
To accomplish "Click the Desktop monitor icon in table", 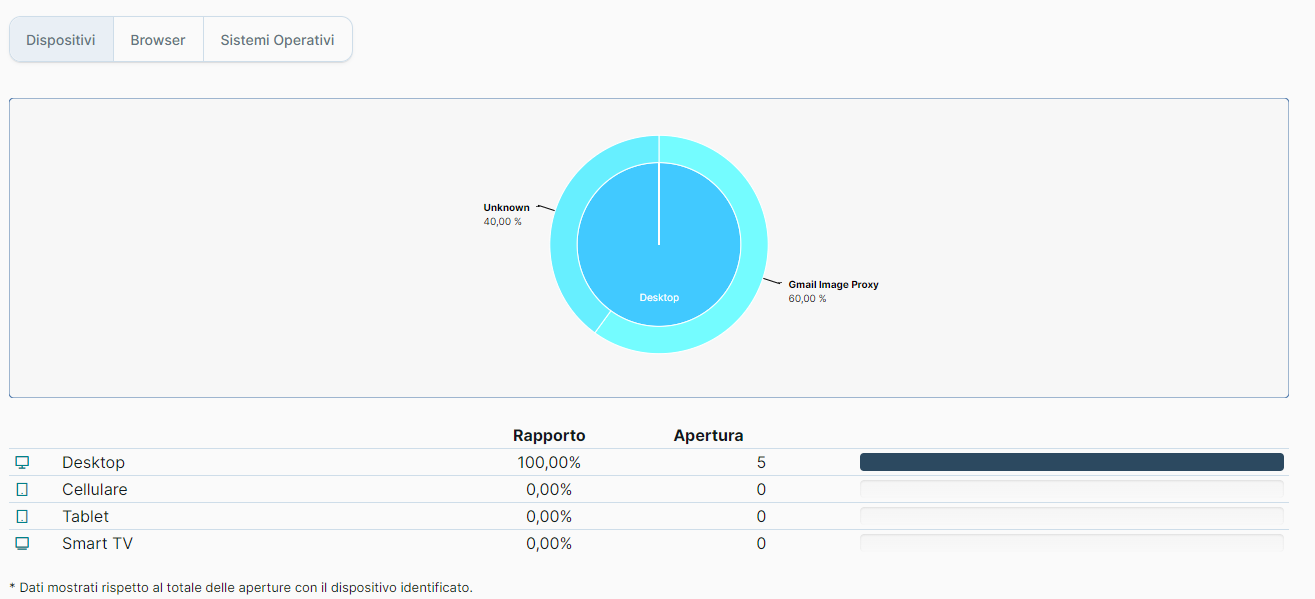I will (x=22, y=462).
